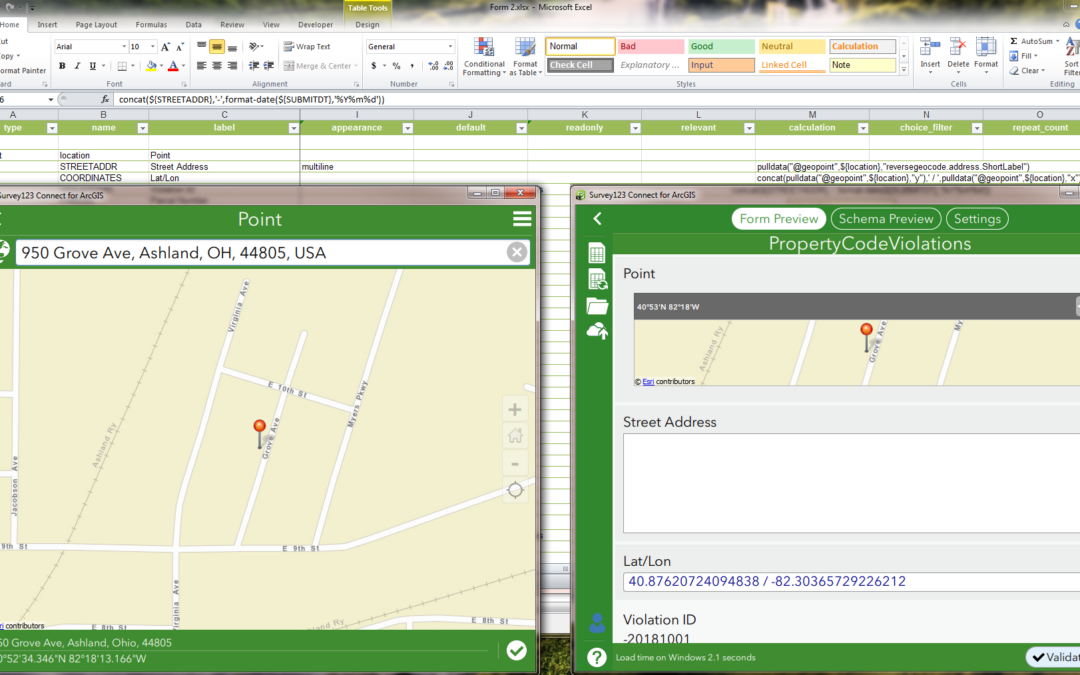
Task: Open the Settings tab
Action: coord(977,219)
